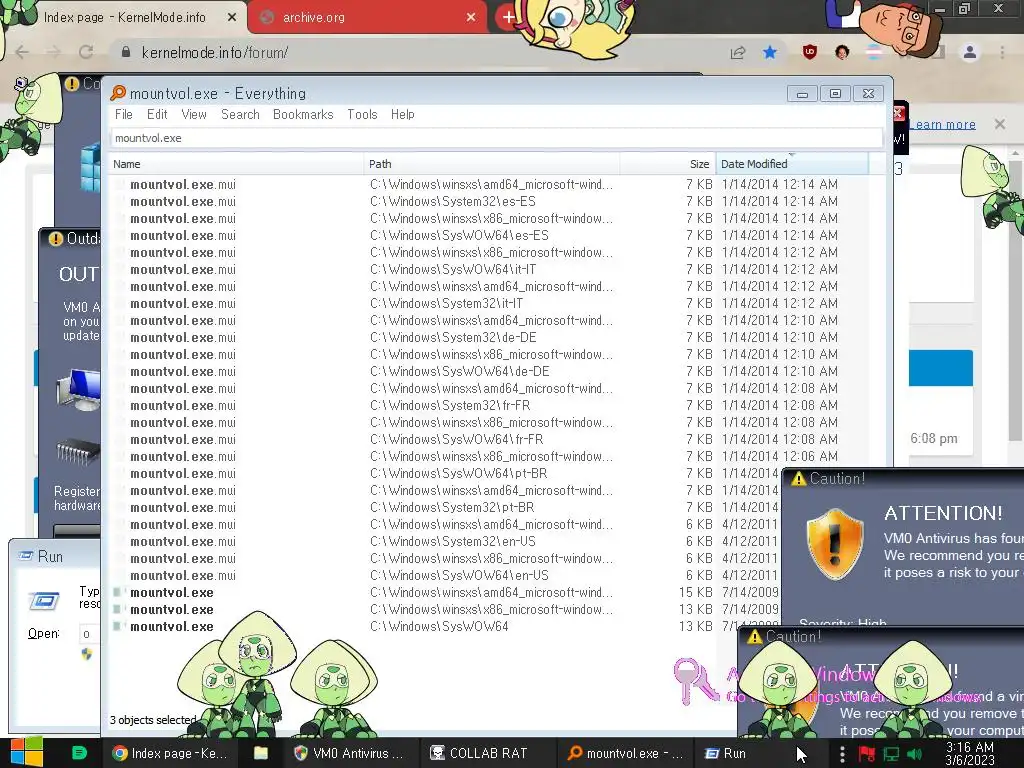Viewport: 1024px width, 768px height.
Task: Show hidden tray icons
Action: point(842,753)
